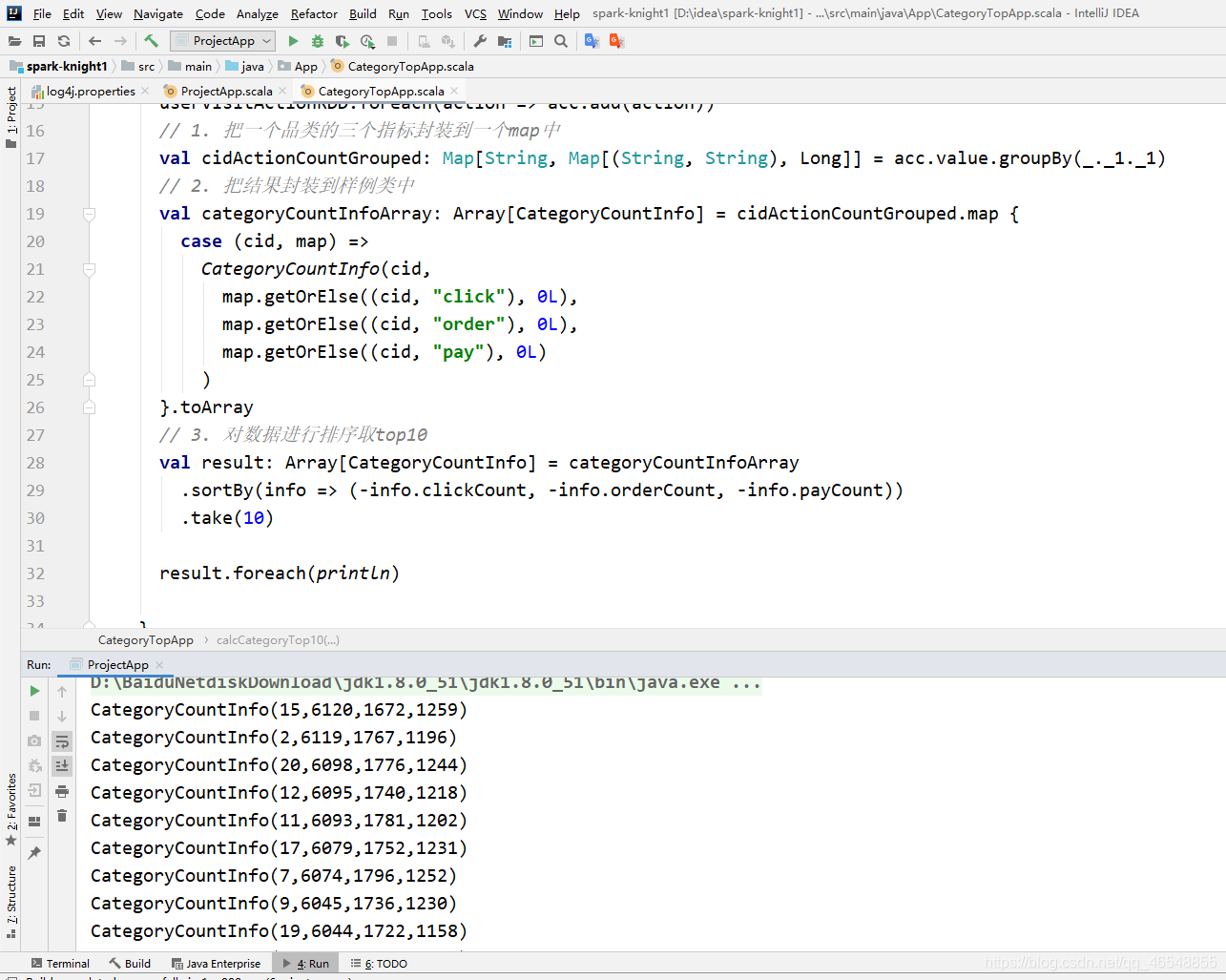
Task: Open the File menu
Action: tap(42, 13)
